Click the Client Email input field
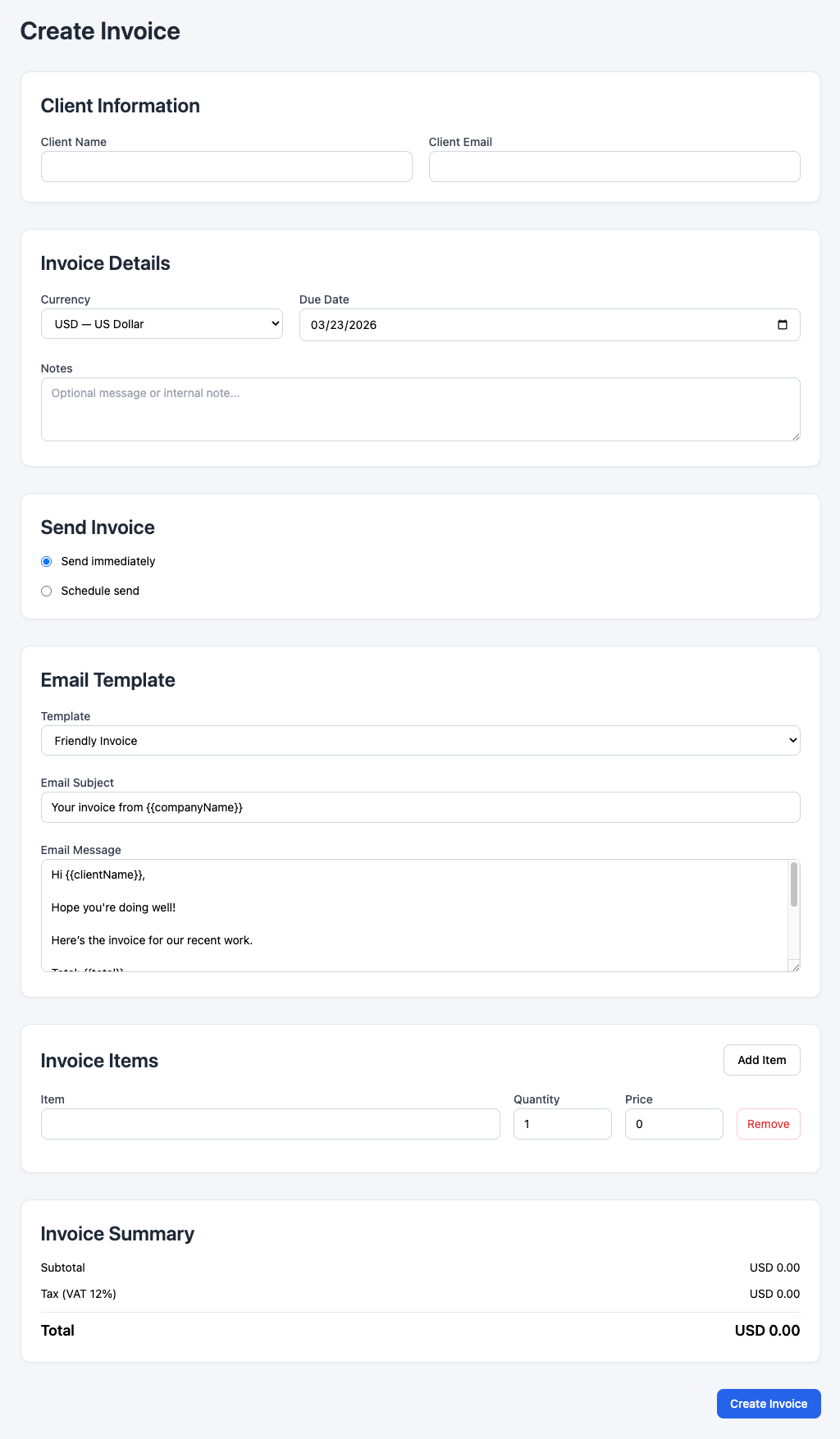This screenshot has height=1439, width=840. 614,167
